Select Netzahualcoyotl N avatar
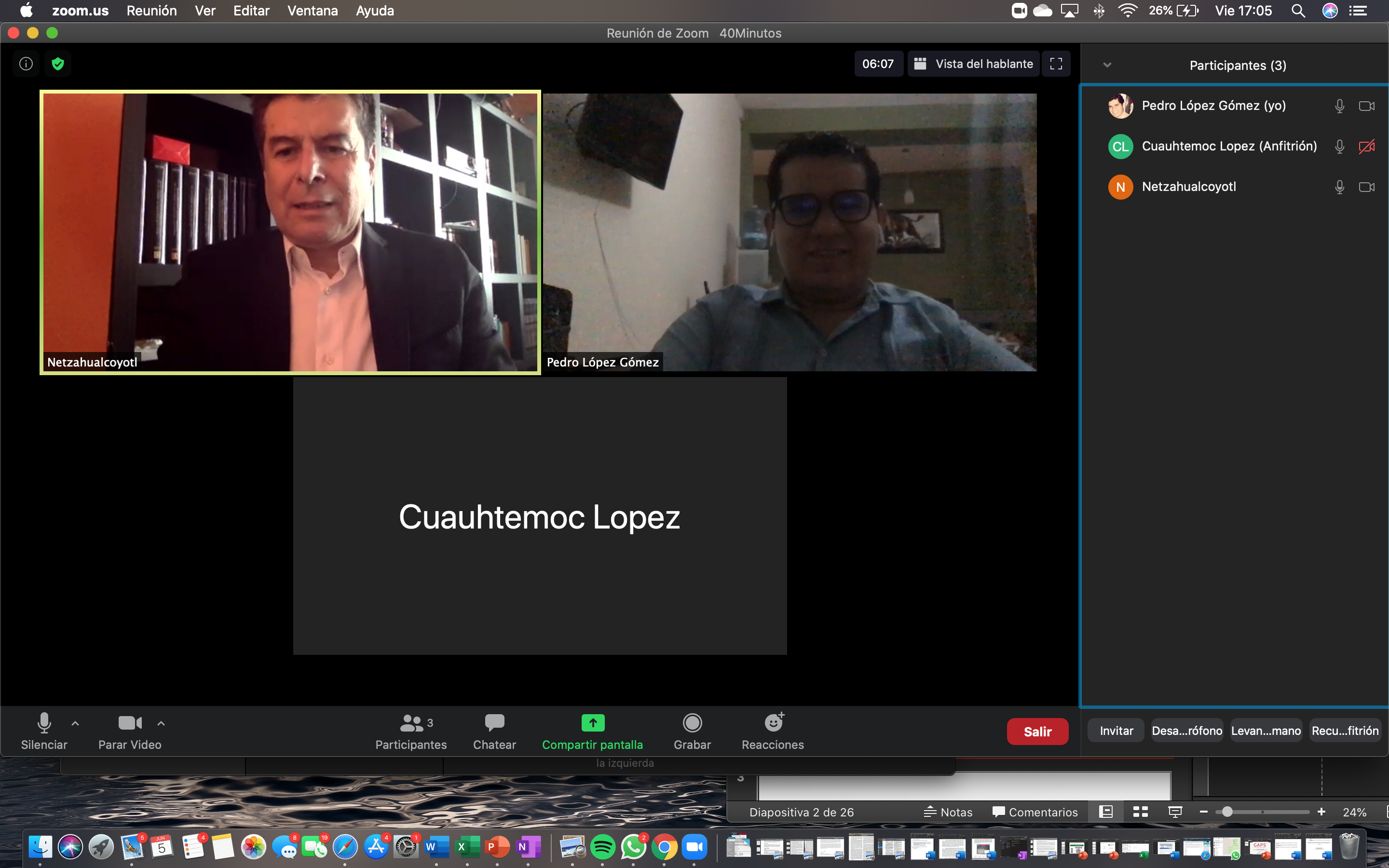The width and height of the screenshot is (1389, 868). click(1120, 187)
